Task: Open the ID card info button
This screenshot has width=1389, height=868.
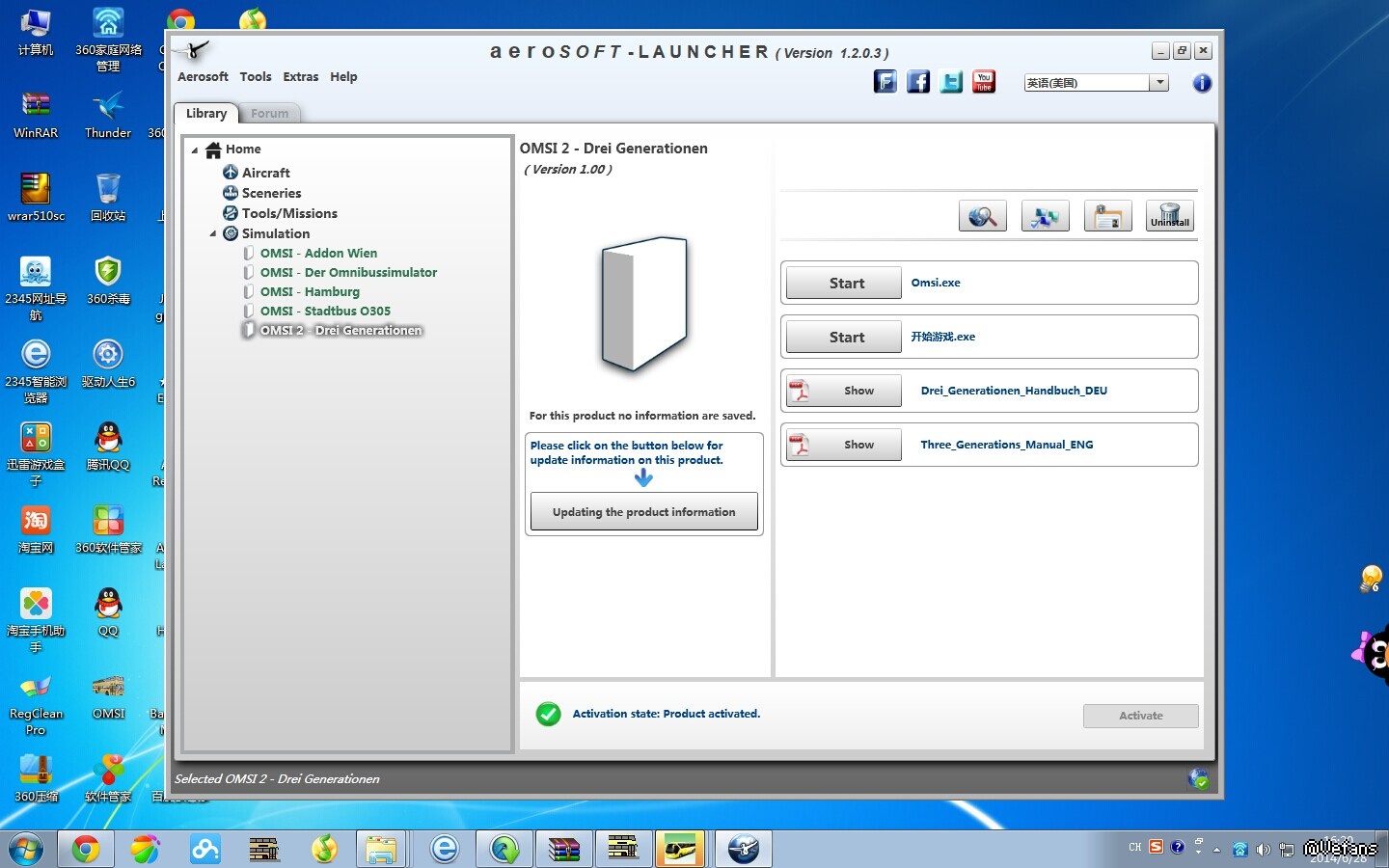Action: point(1108,216)
